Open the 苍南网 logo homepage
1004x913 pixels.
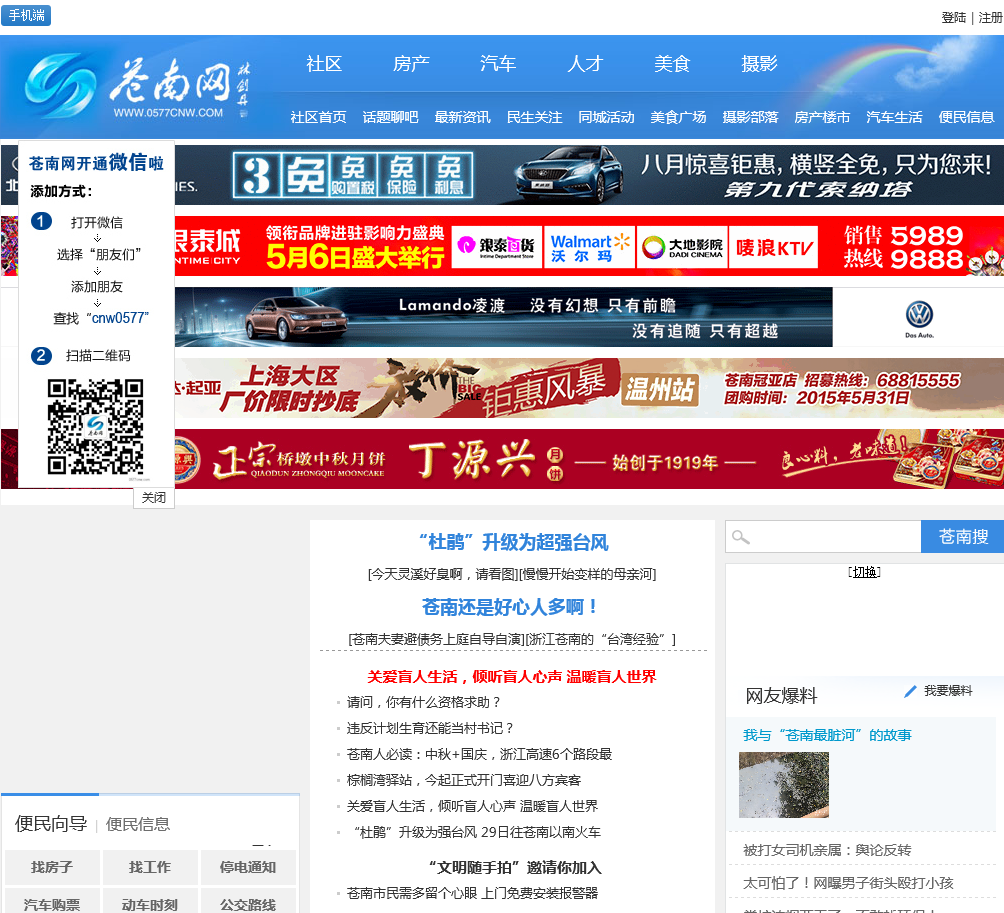tap(135, 86)
